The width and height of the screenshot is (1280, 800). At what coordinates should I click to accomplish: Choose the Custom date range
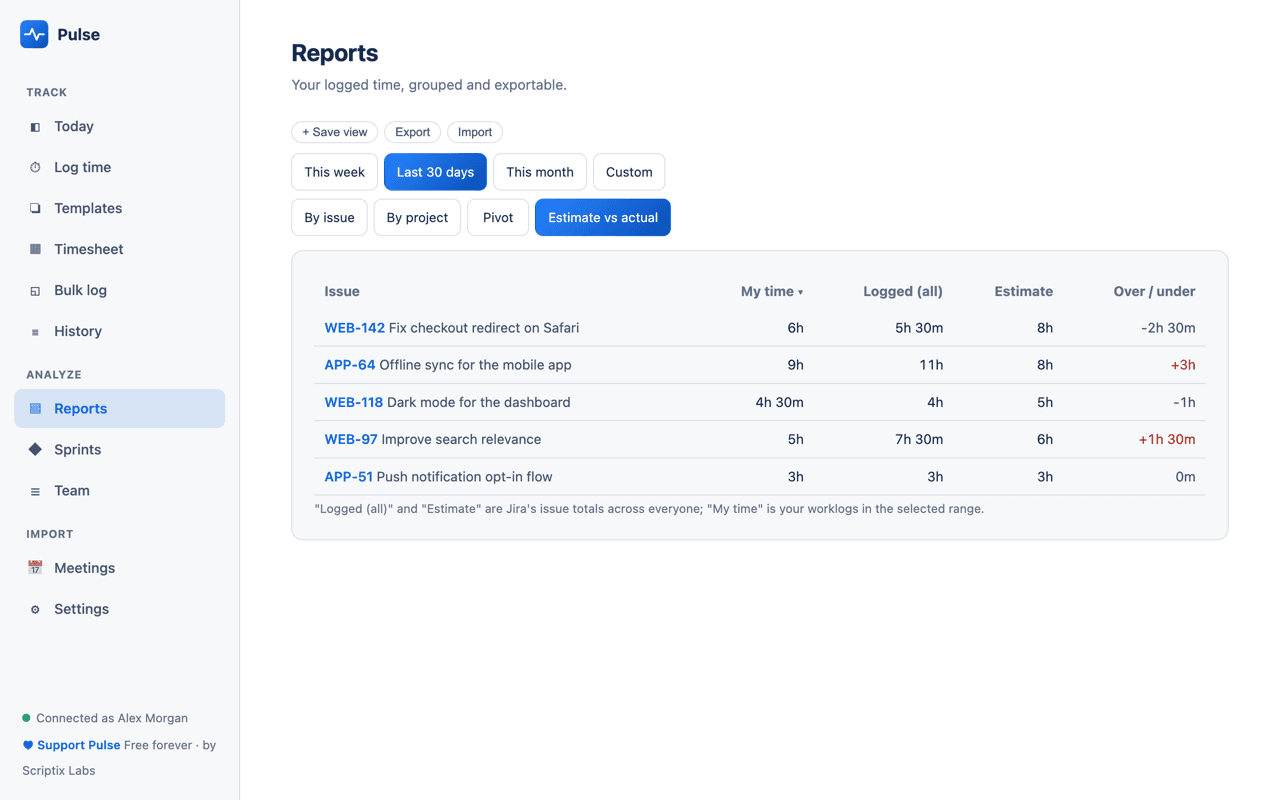click(629, 172)
